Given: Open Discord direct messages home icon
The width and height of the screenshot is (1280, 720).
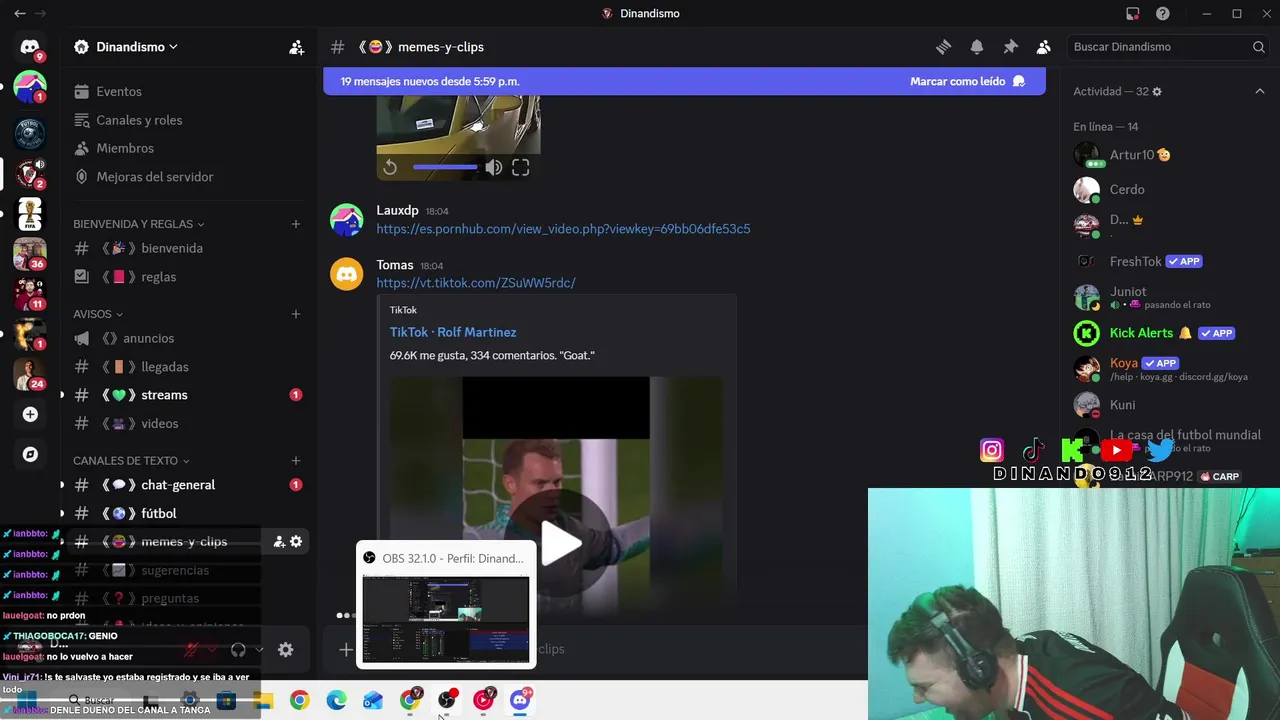Looking at the screenshot, I should pos(30,47).
